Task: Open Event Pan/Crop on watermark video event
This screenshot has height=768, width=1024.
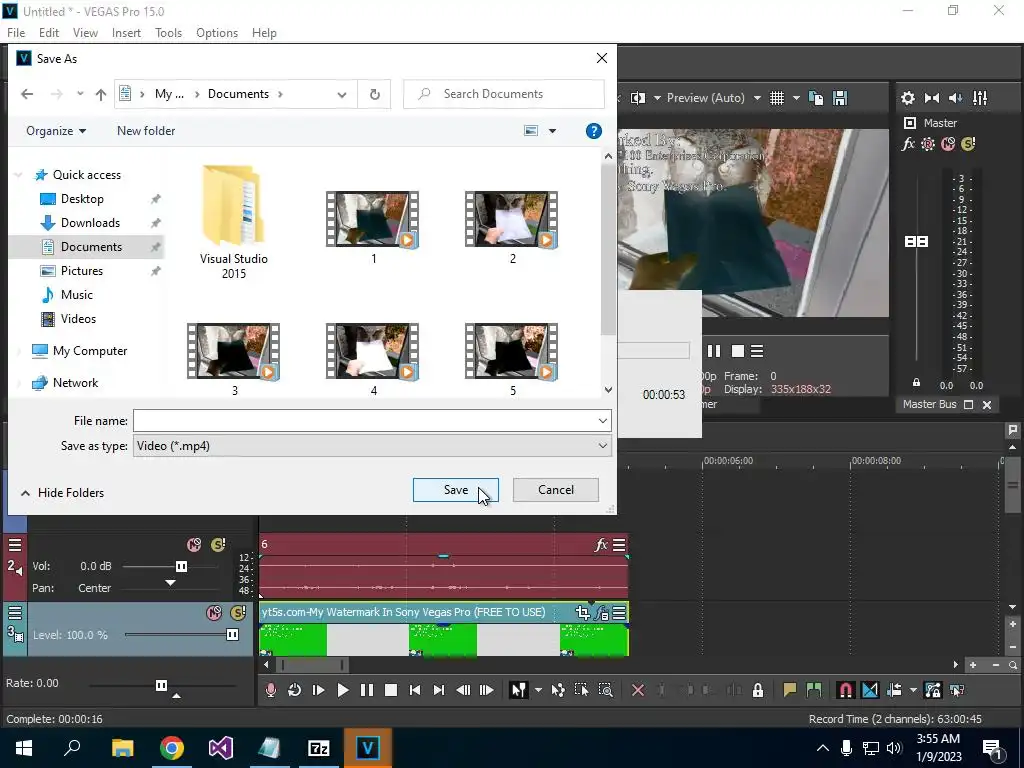Action: pos(582,613)
